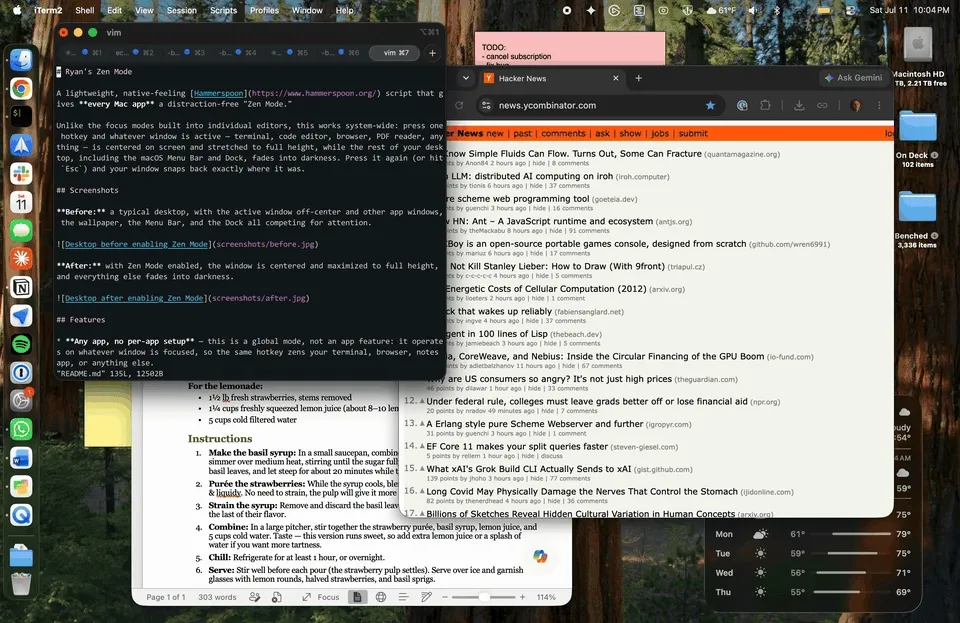Reload the Hacker News page in Chrome
This screenshot has height=623, width=960.
(x=459, y=105)
